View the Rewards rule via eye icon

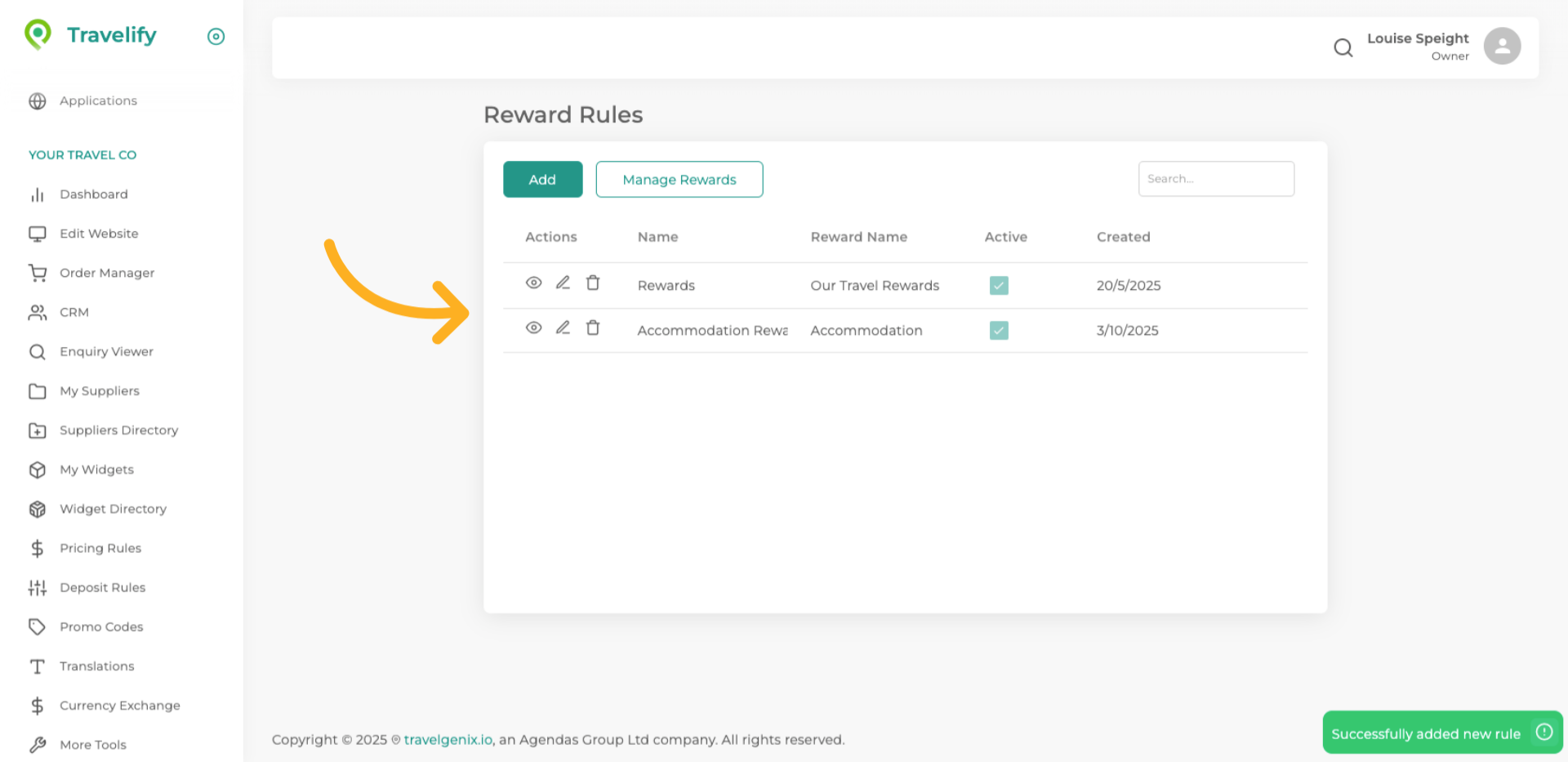click(x=533, y=283)
